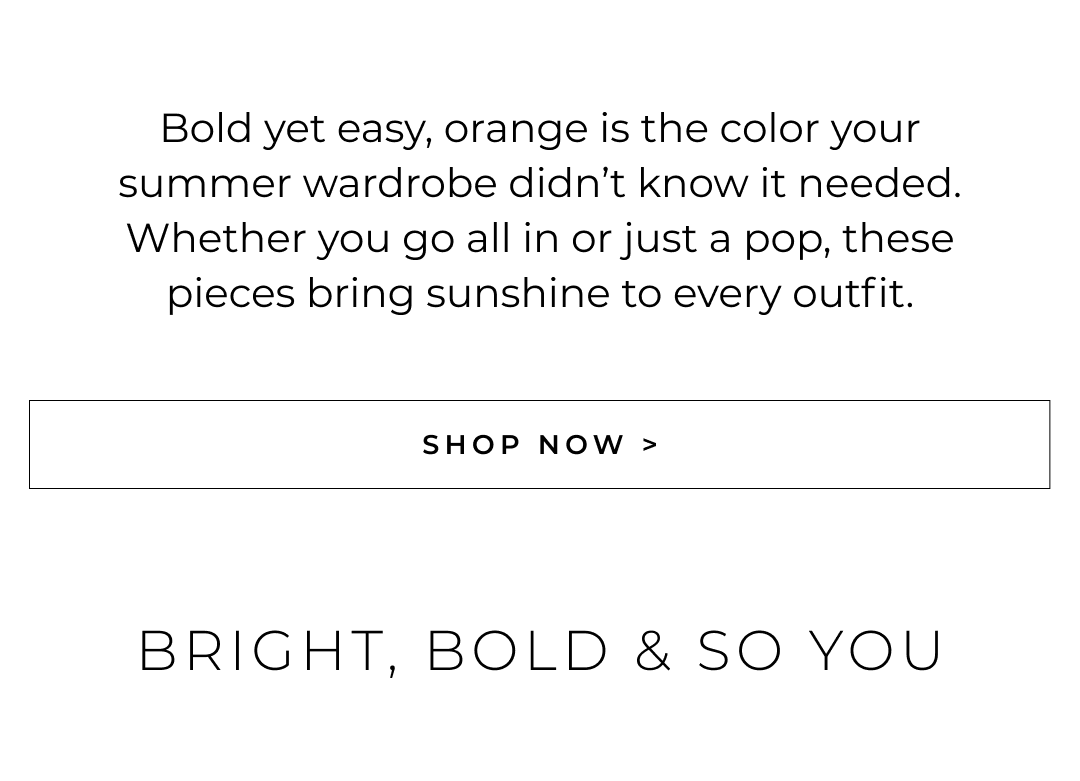Click the word "orange" in the paragraph
1080x781 pixels.
pos(516,130)
